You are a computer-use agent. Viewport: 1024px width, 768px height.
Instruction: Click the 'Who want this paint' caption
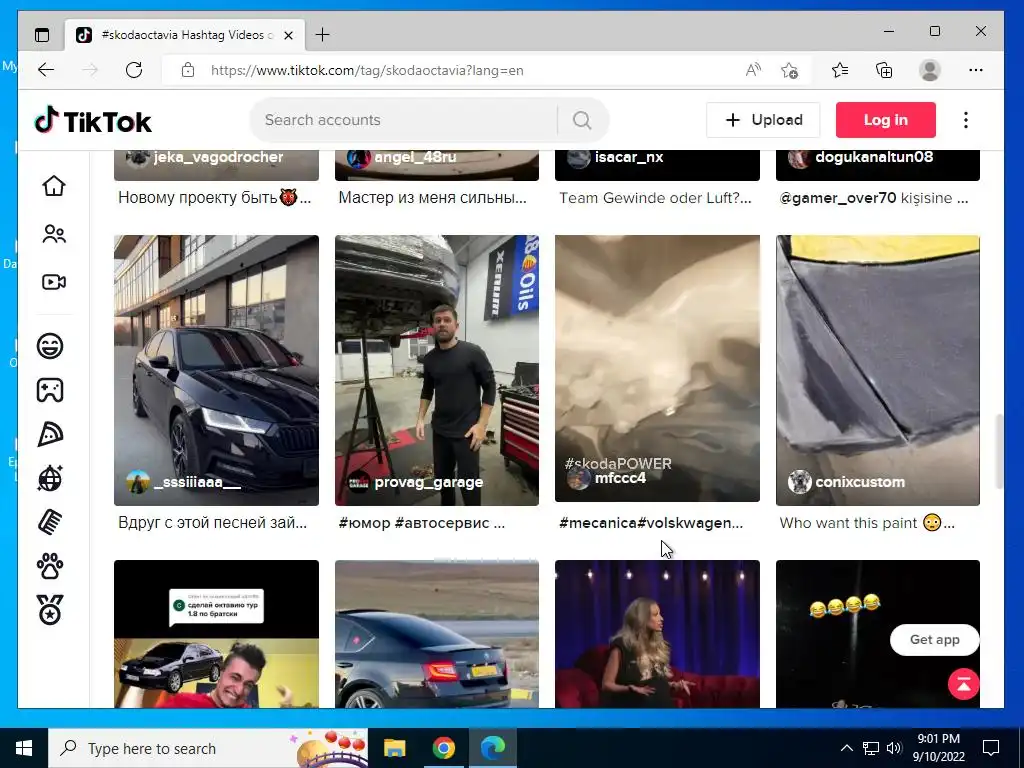click(867, 523)
